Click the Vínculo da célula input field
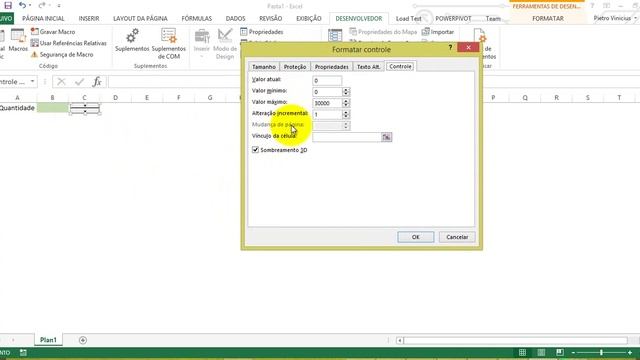This screenshot has height=360, width=640. [x=347, y=137]
